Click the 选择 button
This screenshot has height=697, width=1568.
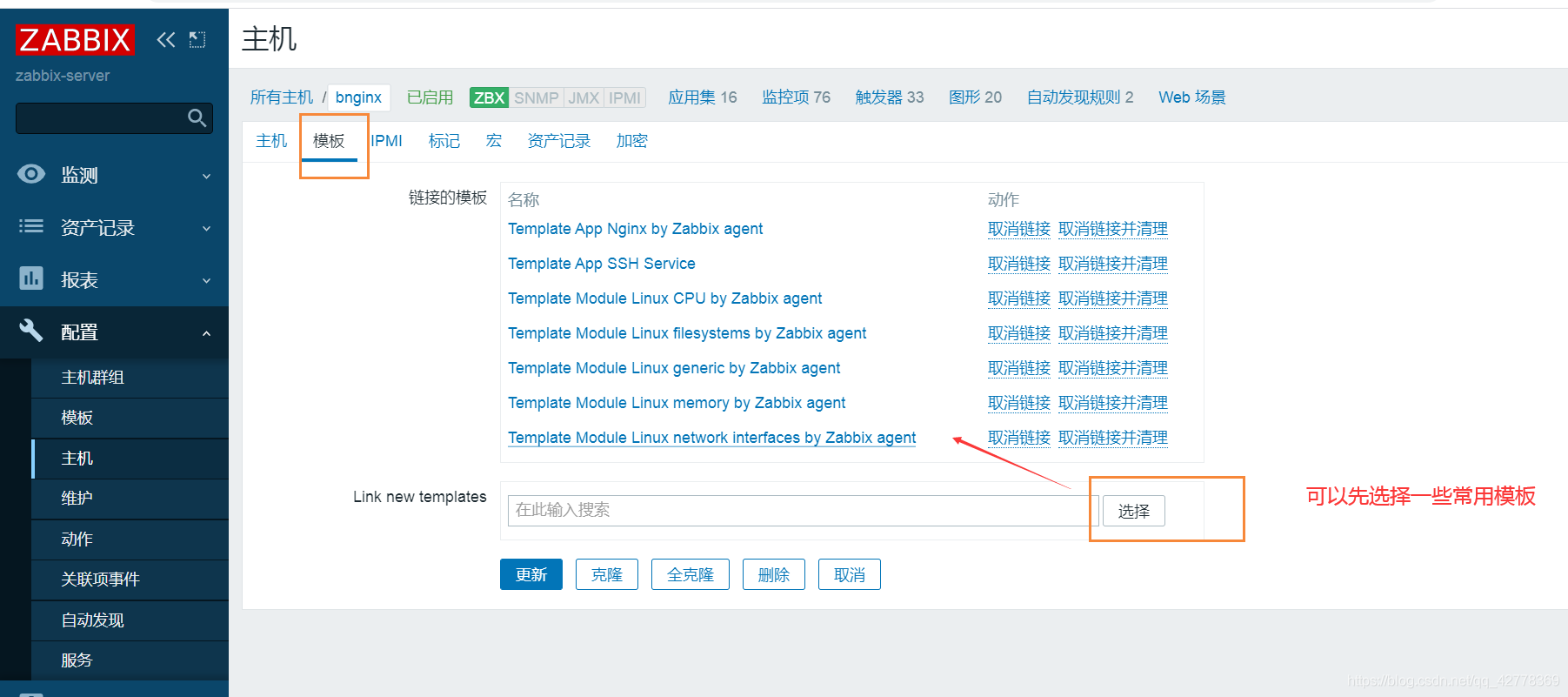tap(1134, 511)
